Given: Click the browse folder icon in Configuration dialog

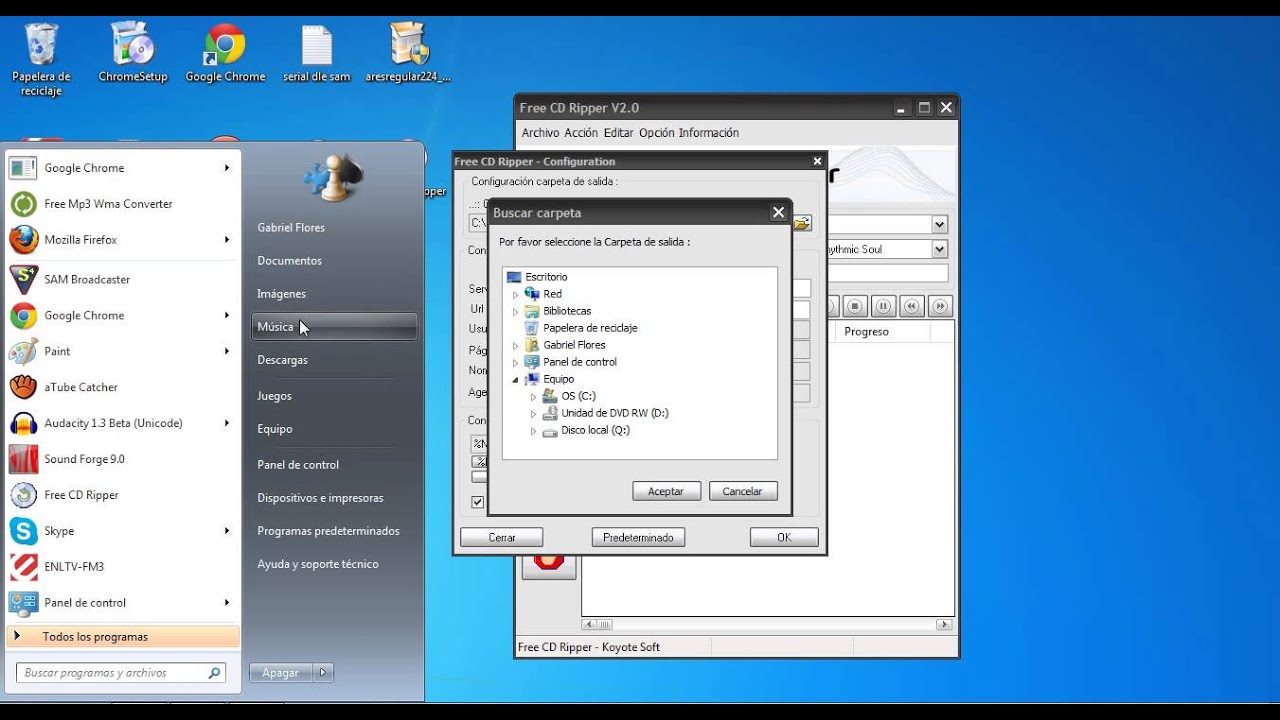Looking at the screenshot, I should tap(802, 223).
